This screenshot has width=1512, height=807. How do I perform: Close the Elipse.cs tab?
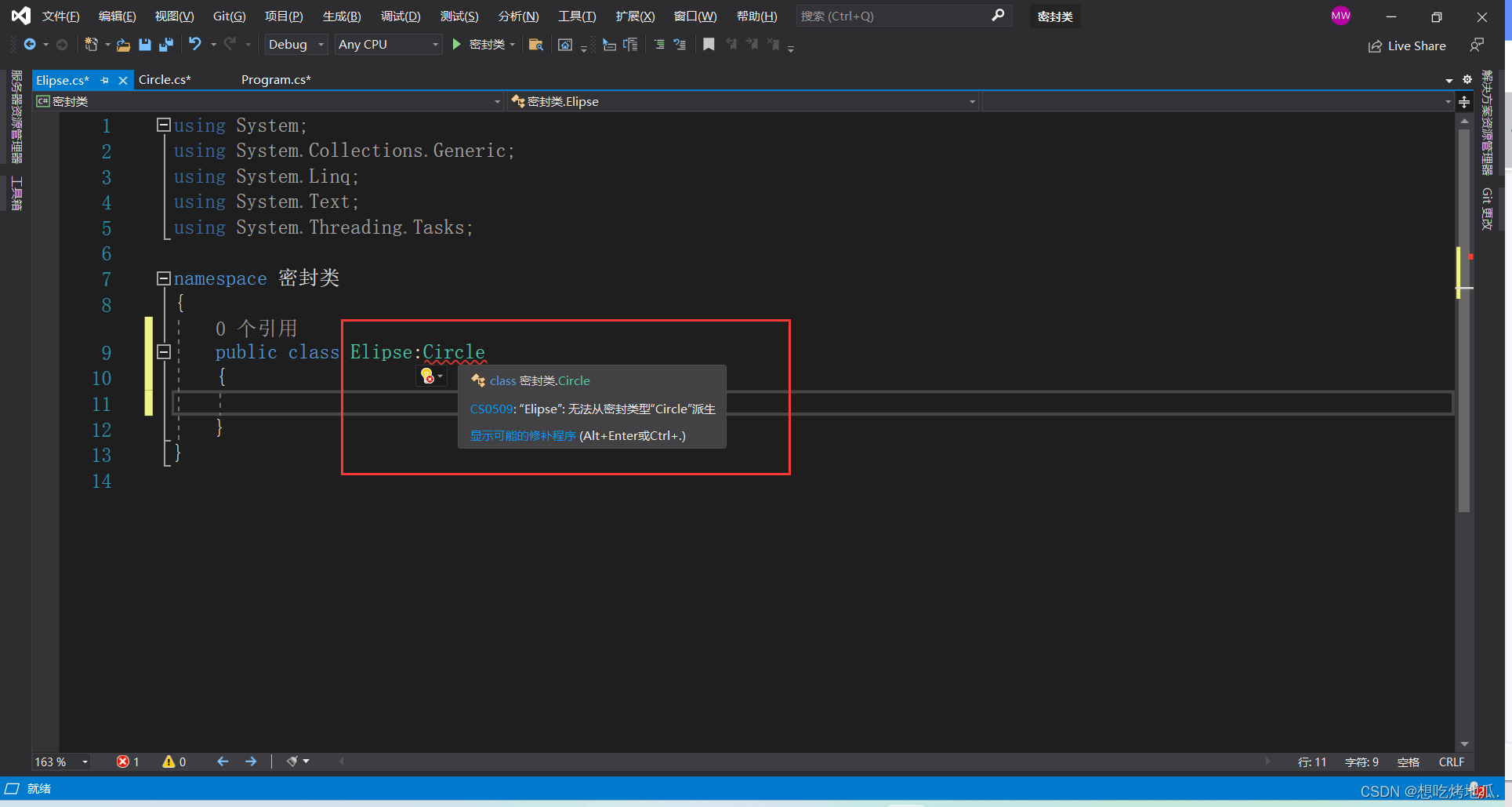tap(123, 80)
